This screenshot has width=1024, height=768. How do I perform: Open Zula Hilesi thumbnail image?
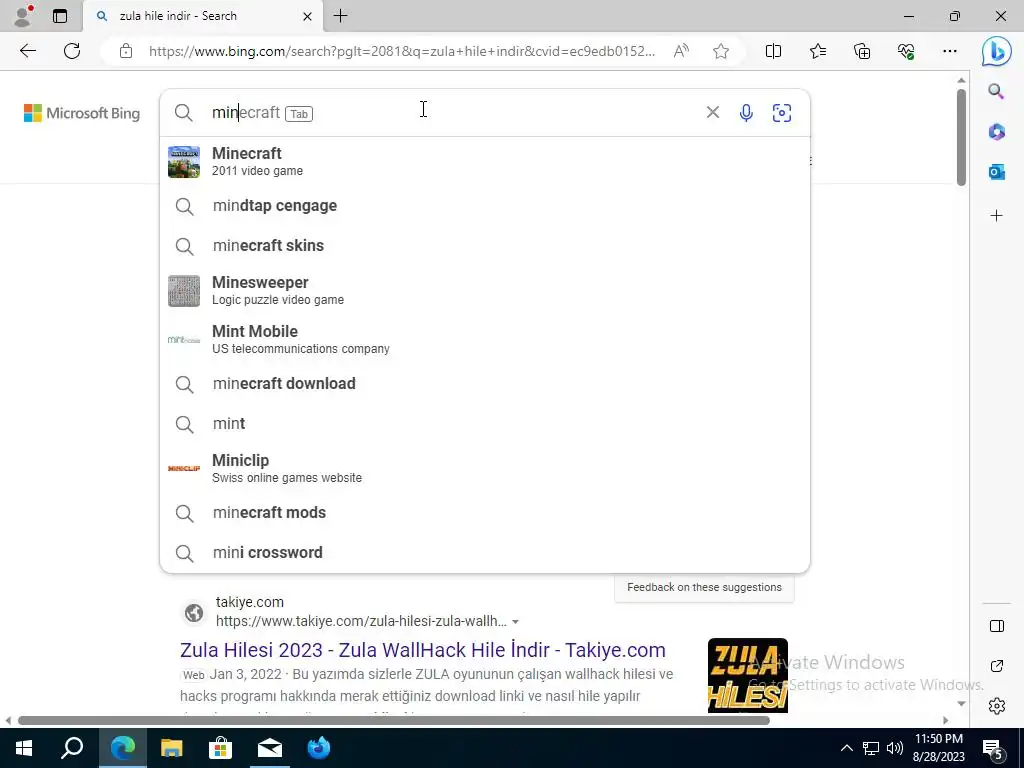tap(748, 675)
